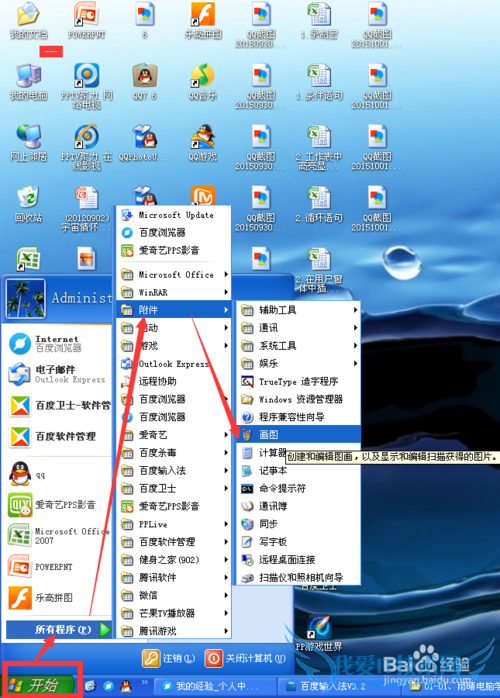Open Outlook Express in programs list
This screenshot has height=698, width=500.
(174, 364)
